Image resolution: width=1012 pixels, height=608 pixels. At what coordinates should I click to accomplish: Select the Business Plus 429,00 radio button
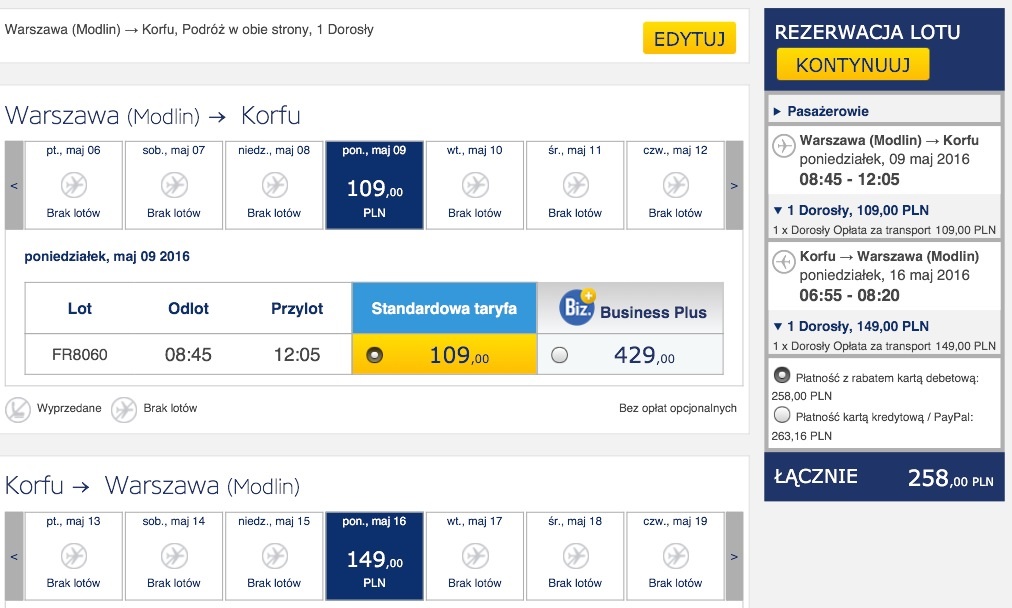560,355
